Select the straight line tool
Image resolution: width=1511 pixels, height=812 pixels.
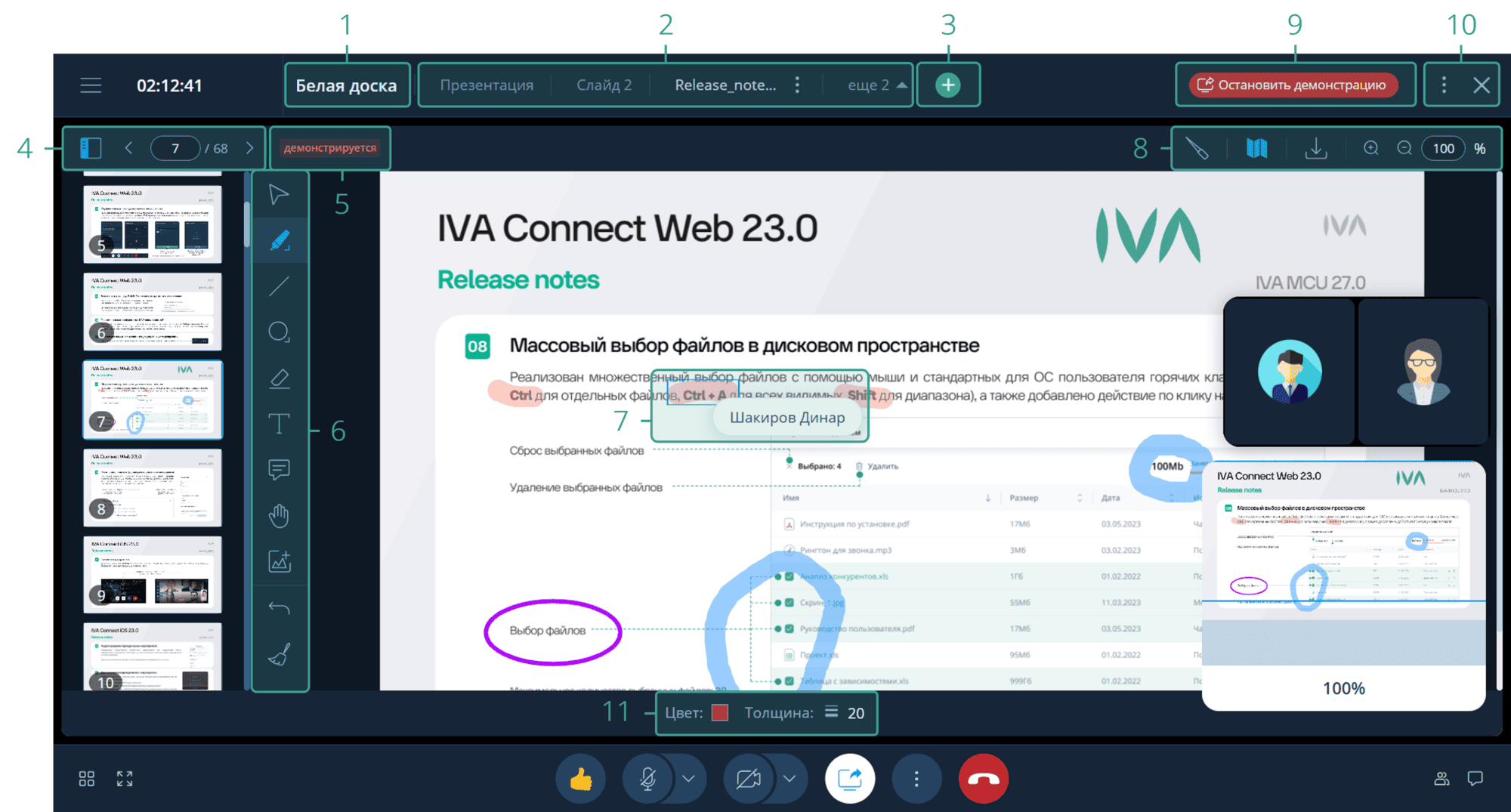(x=280, y=286)
